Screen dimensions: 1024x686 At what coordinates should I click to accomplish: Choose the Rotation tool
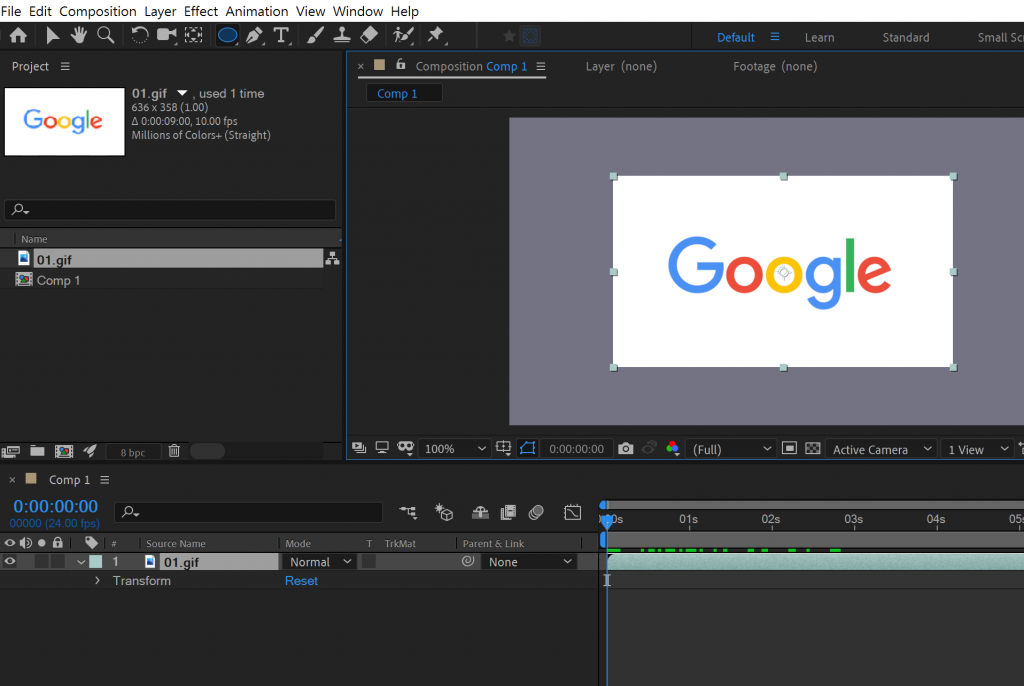pyautogui.click(x=140, y=36)
